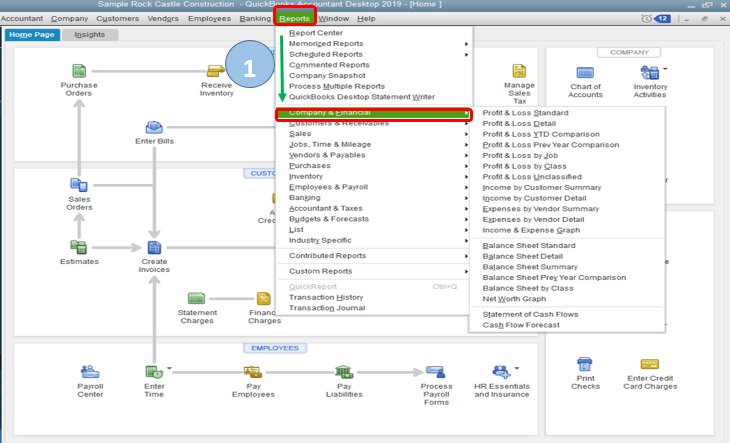Click the COMPANY section label
Screen dimensions: 730x443
(629, 52)
